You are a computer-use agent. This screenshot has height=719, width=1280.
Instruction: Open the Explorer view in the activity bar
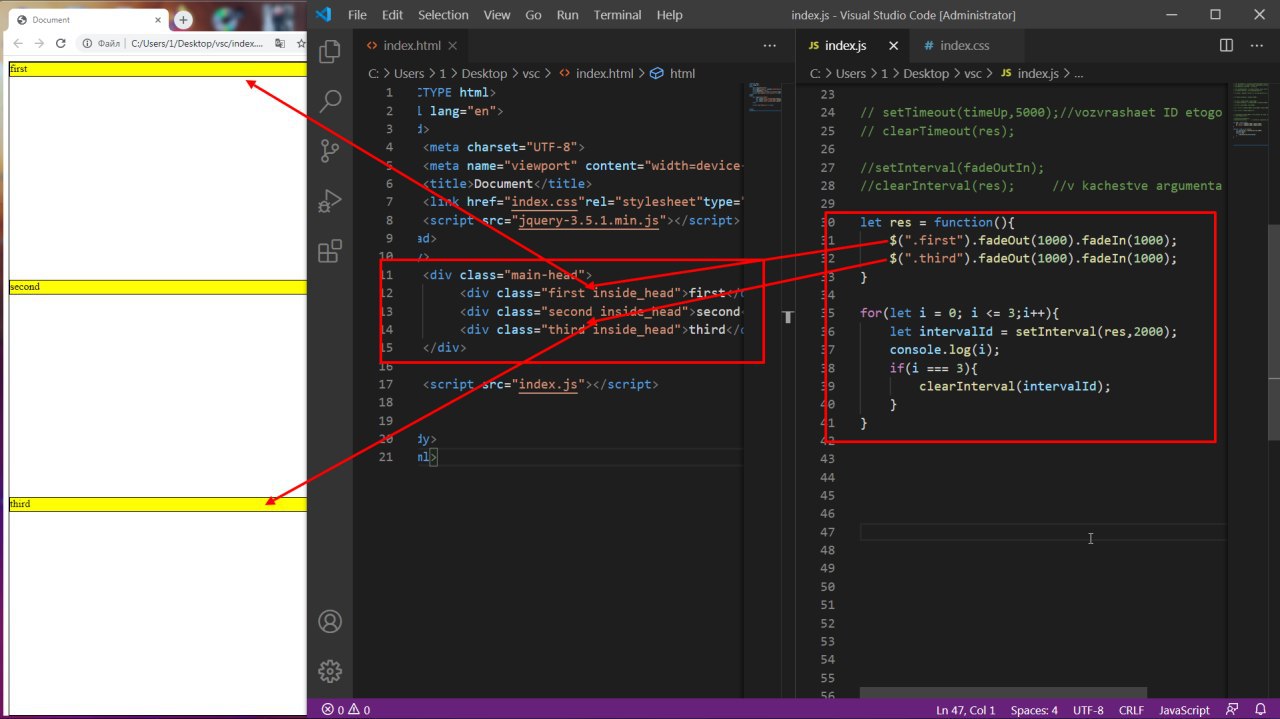click(x=330, y=51)
